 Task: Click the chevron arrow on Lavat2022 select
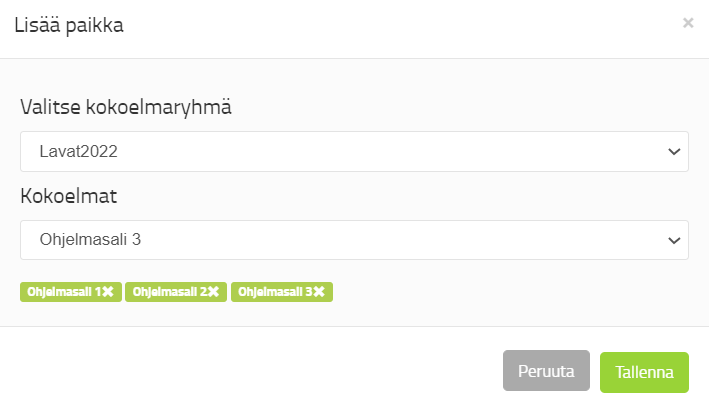[x=672, y=152]
